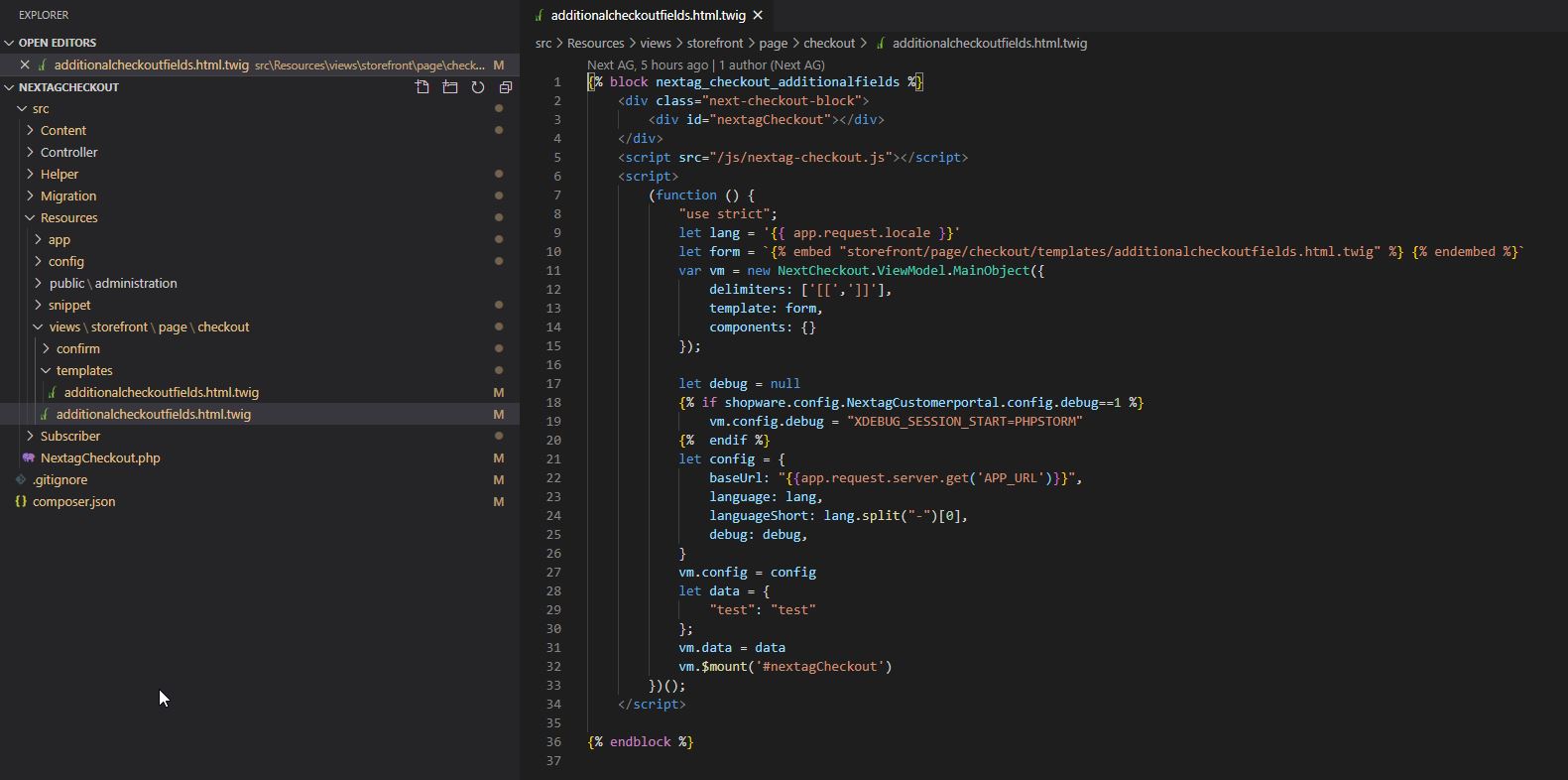Expand the config folder
This screenshot has width=1568, height=780.
click(x=38, y=262)
